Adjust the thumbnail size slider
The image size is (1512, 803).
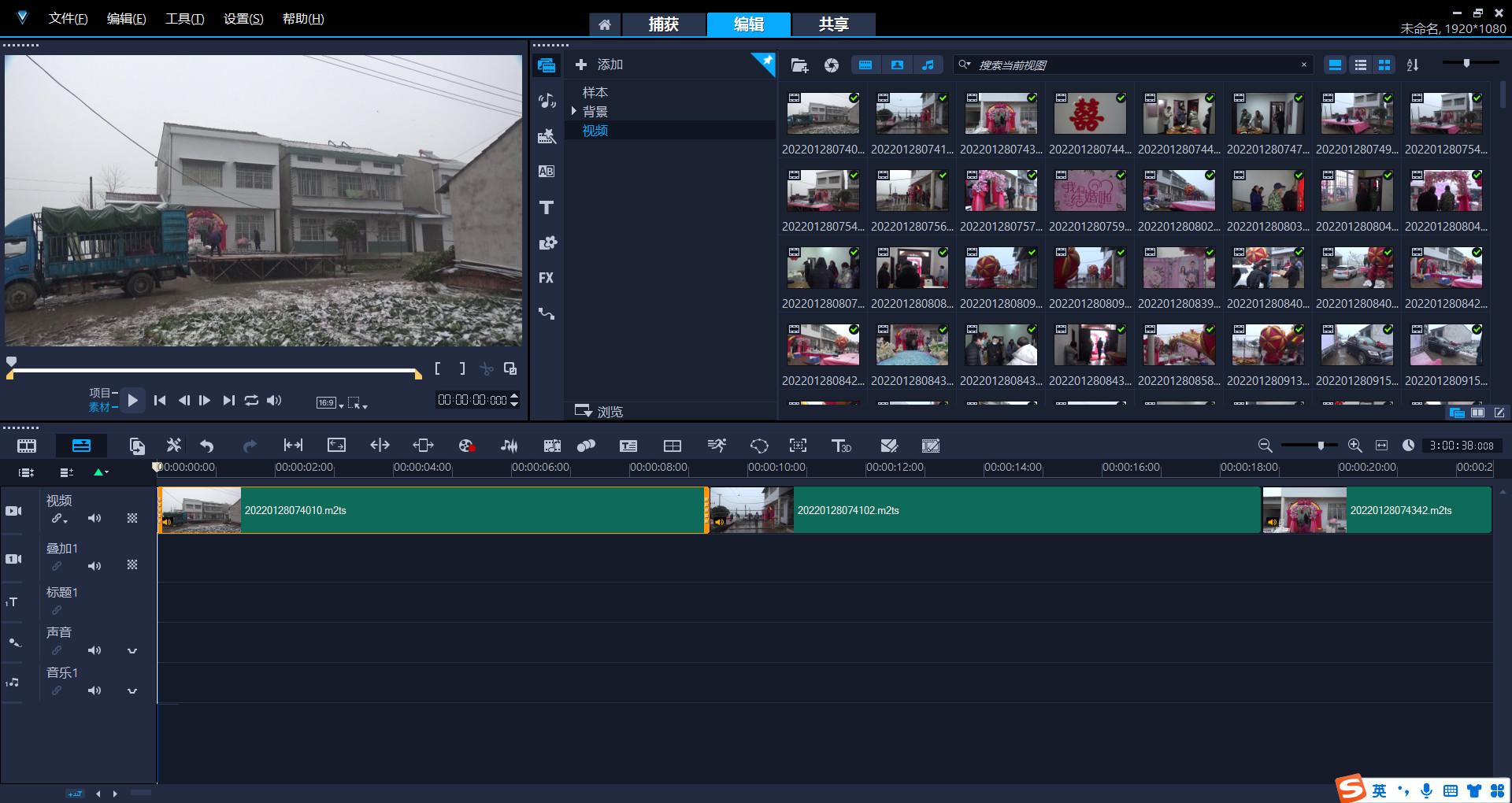tap(1471, 63)
